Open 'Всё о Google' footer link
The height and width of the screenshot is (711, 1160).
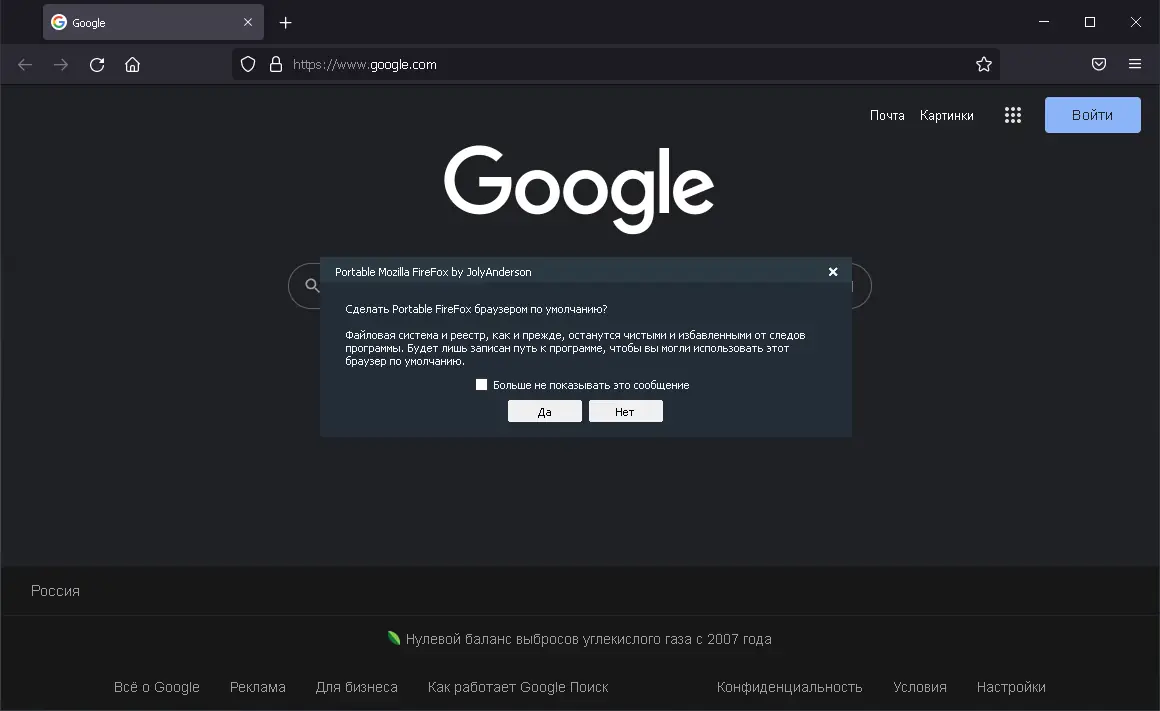point(157,687)
